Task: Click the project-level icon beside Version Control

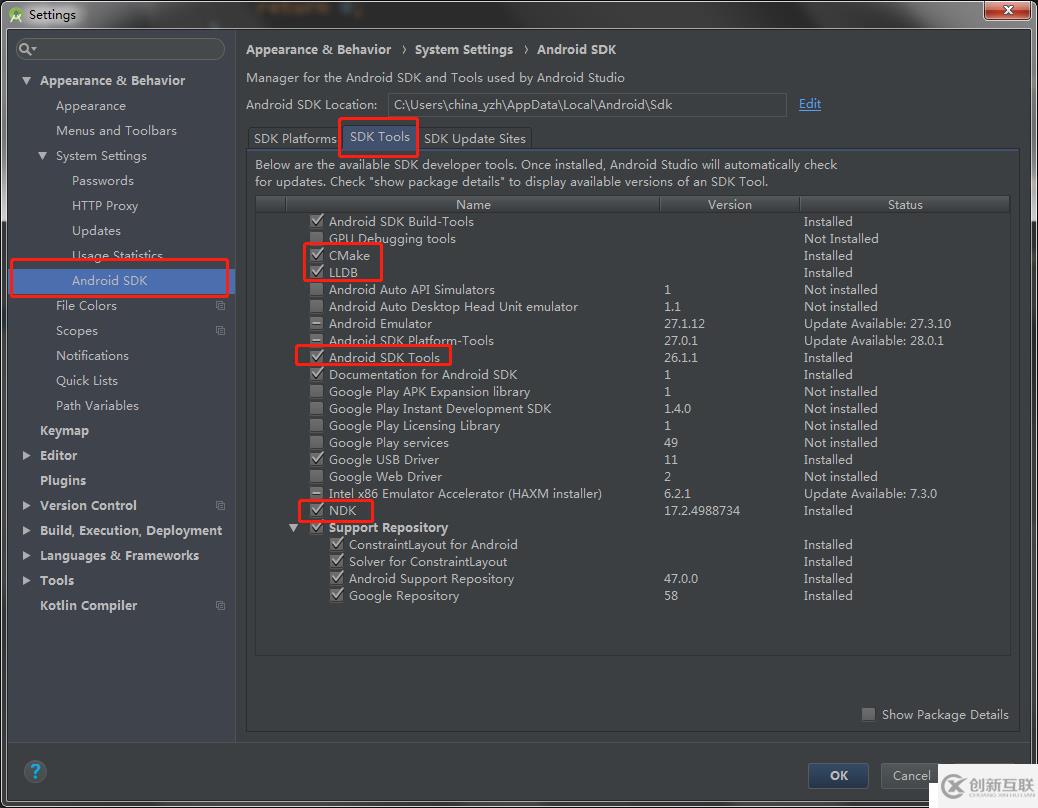Action: point(220,506)
